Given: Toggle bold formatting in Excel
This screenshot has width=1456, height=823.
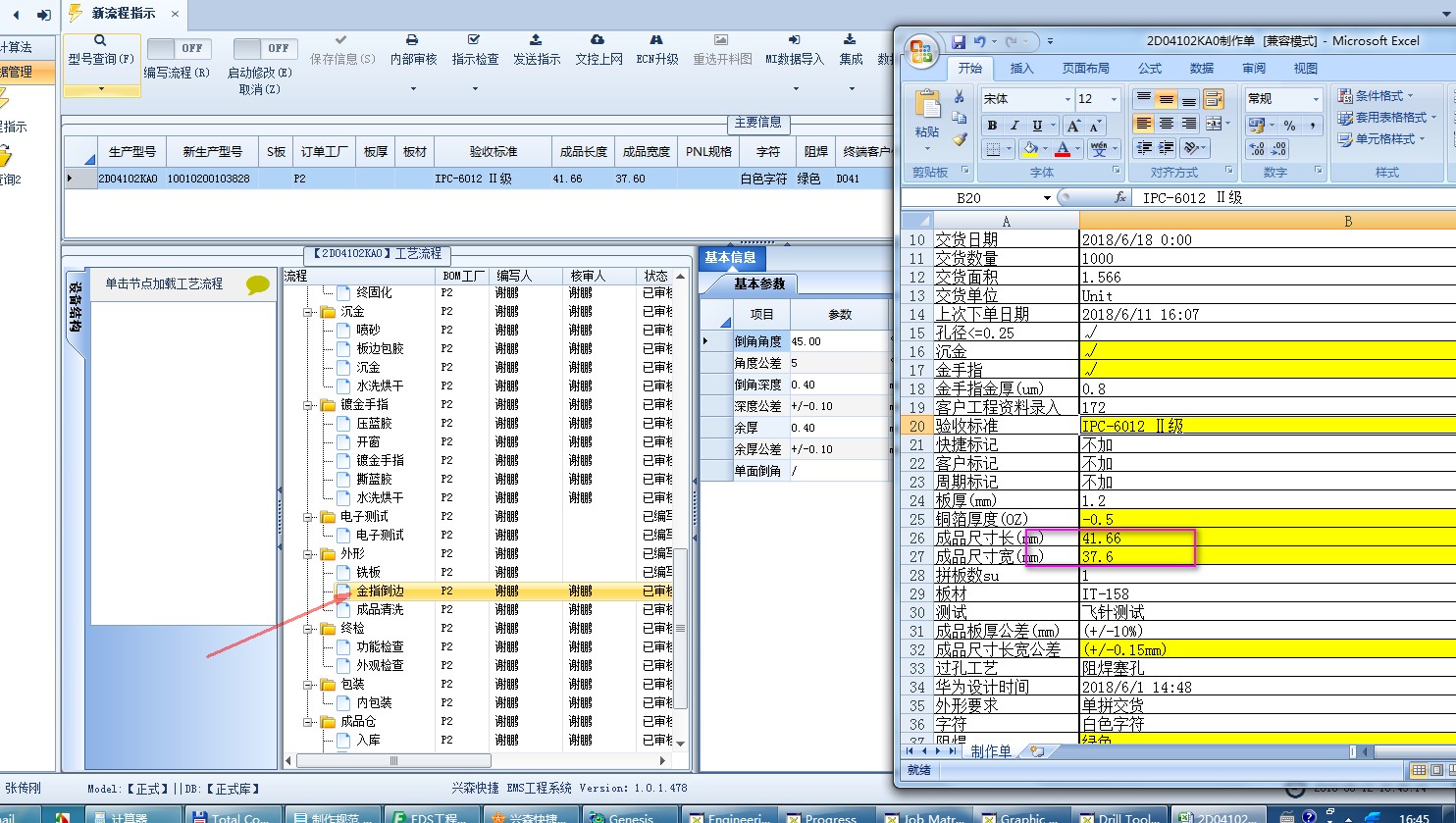Looking at the screenshot, I should click(992, 126).
